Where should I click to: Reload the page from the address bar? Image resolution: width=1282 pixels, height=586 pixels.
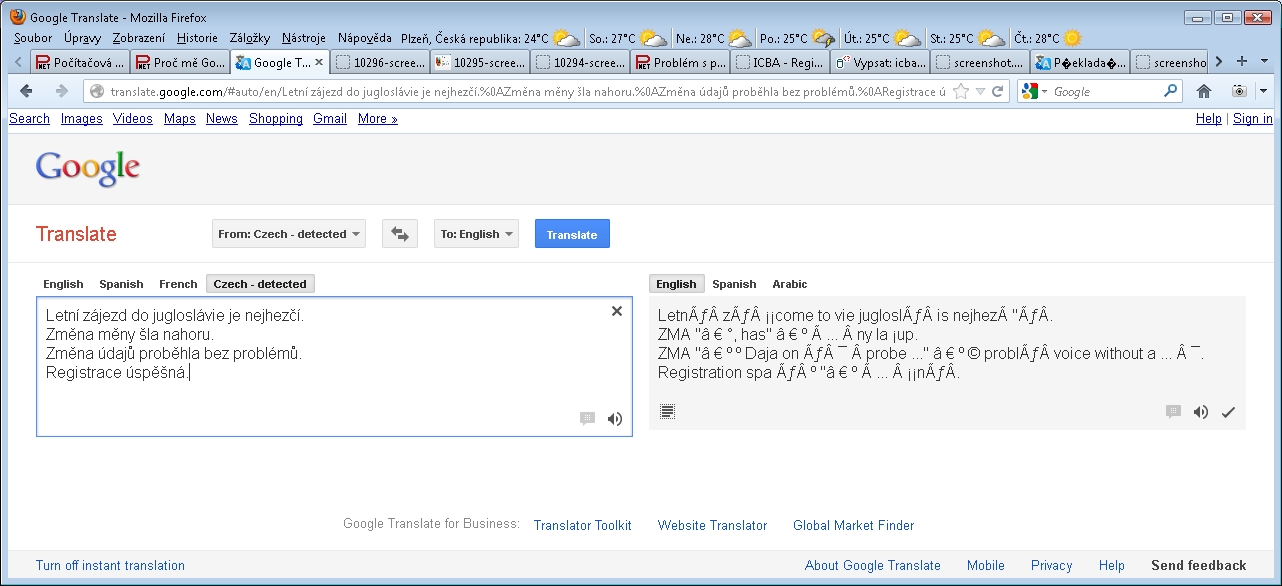pyautogui.click(x=997, y=91)
